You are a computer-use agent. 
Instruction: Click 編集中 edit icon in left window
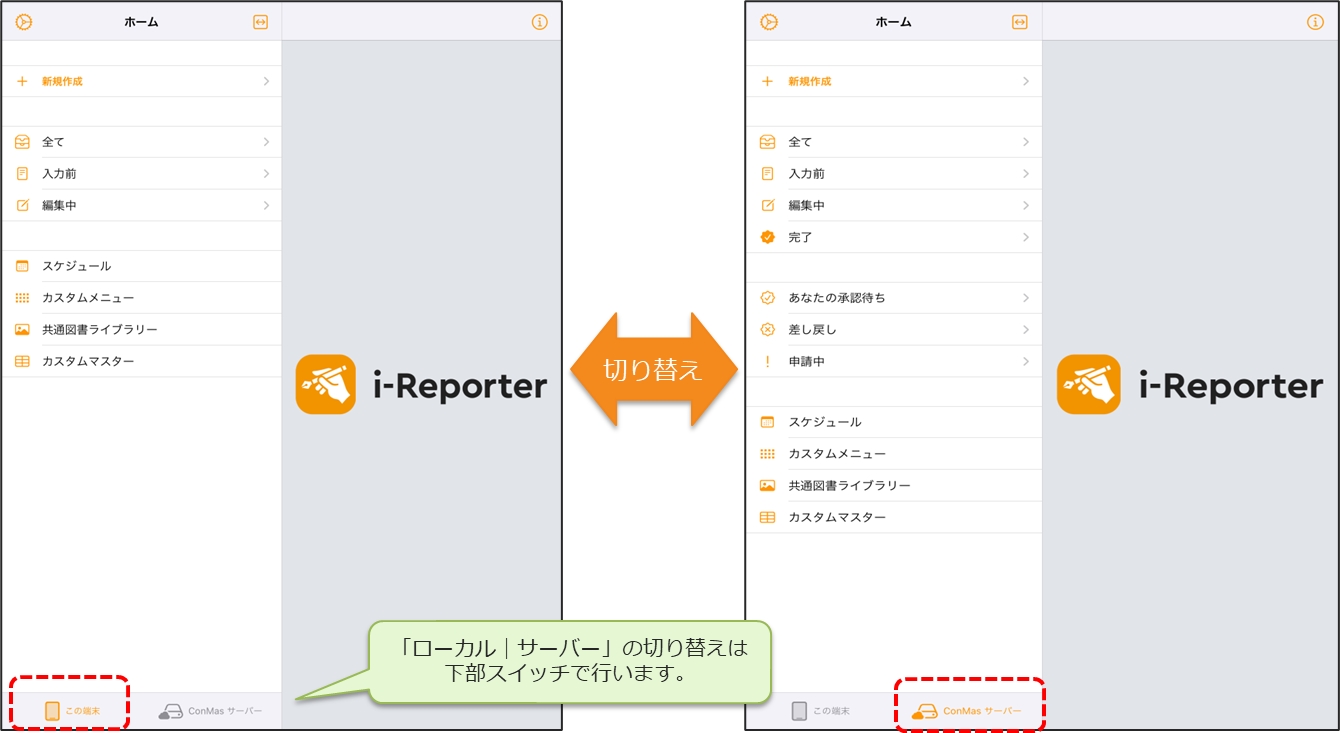pyautogui.click(x=23, y=205)
